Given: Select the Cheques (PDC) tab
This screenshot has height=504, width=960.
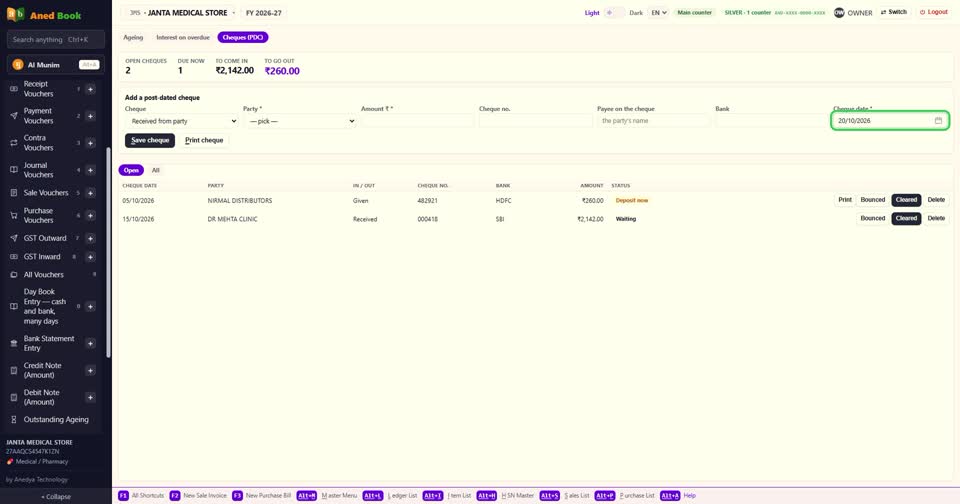Looking at the screenshot, I should pos(243,37).
